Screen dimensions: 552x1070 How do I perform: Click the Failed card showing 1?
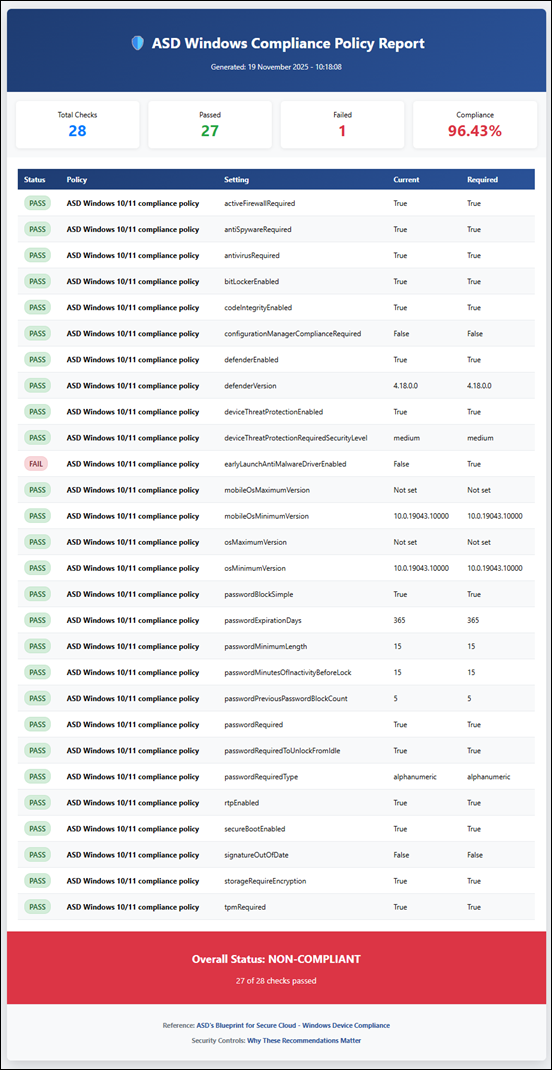(342, 124)
